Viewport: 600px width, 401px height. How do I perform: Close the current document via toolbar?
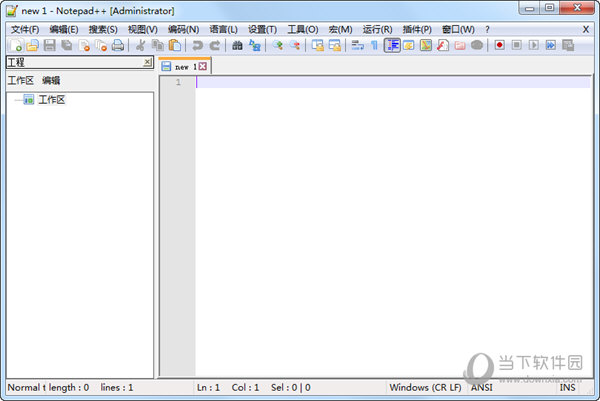[84, 46]
